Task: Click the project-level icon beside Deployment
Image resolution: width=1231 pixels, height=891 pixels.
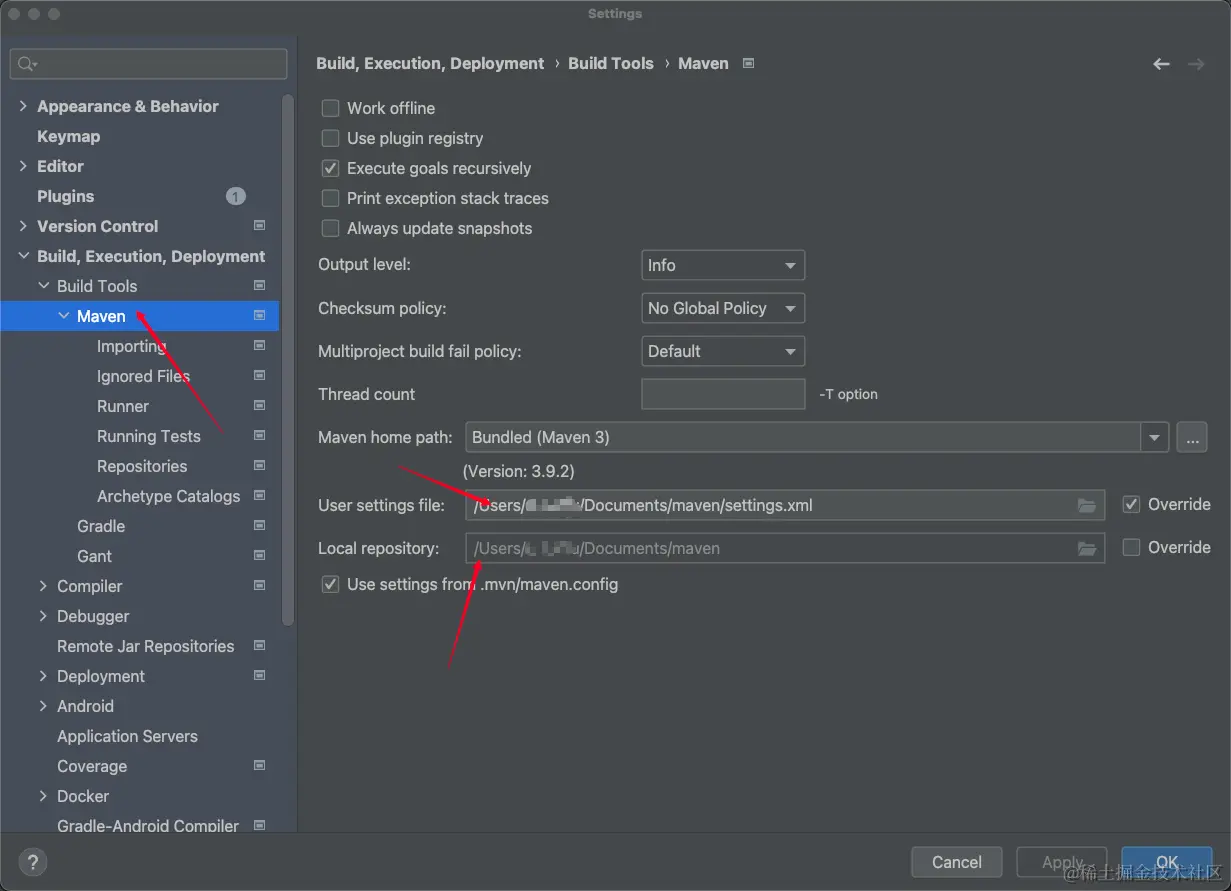Action: click(260, 676)
